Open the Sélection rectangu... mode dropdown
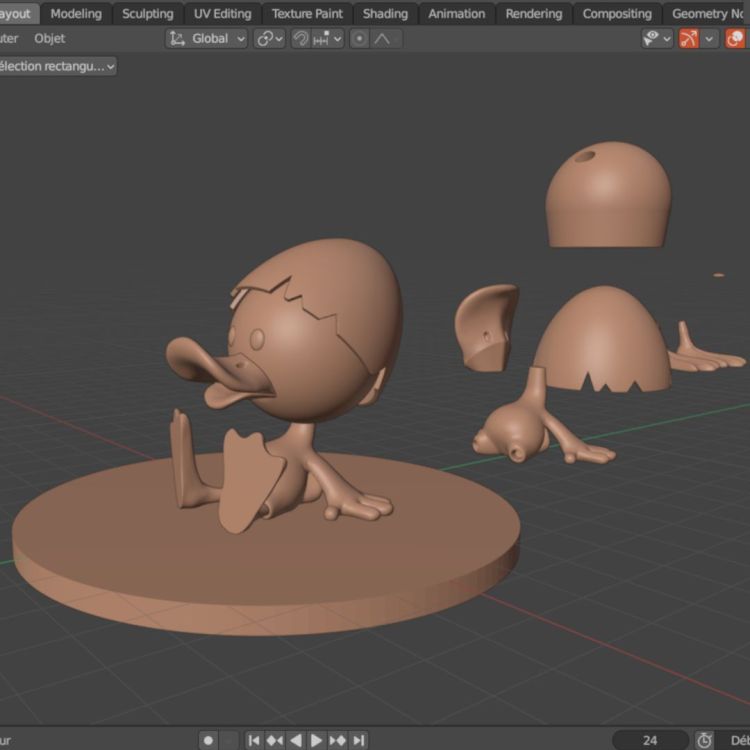This screenshot has height=750, width=750. tap(56, 66)
